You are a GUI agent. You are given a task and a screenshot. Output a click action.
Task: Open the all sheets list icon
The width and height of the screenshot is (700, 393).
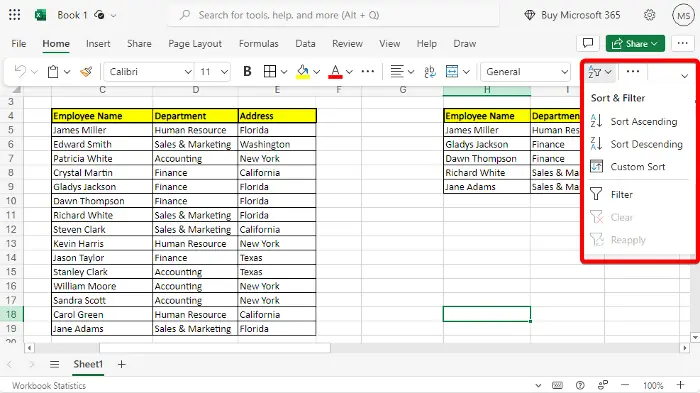point(54,364)
